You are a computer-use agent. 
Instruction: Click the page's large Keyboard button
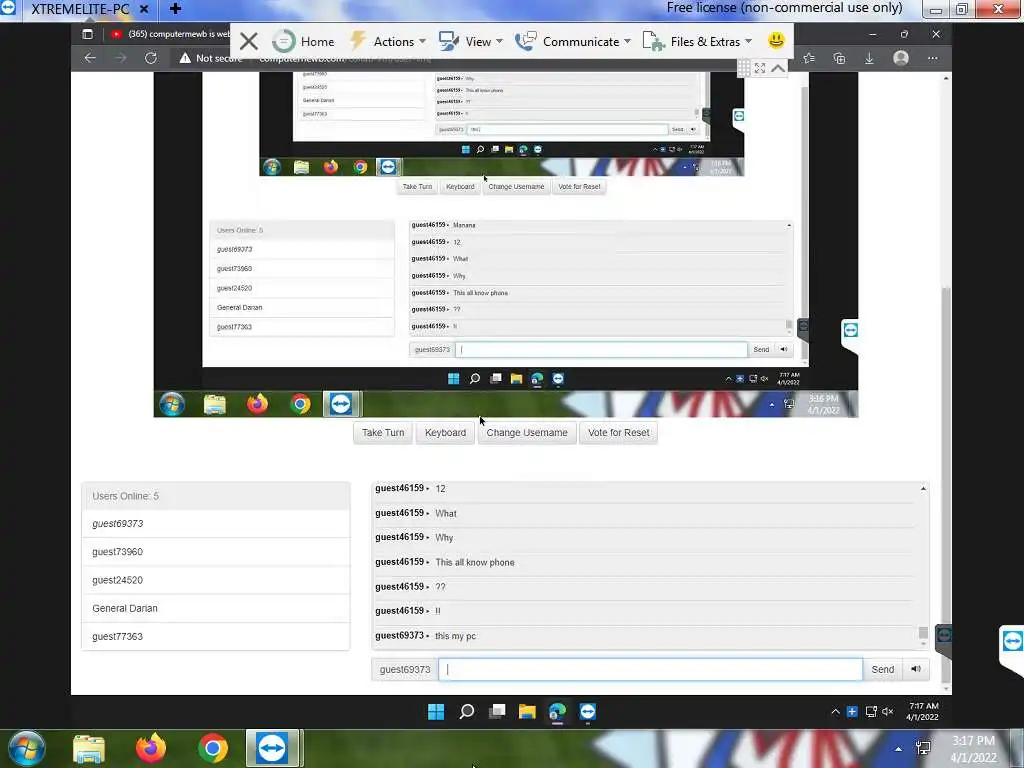[x=445, y=432]
